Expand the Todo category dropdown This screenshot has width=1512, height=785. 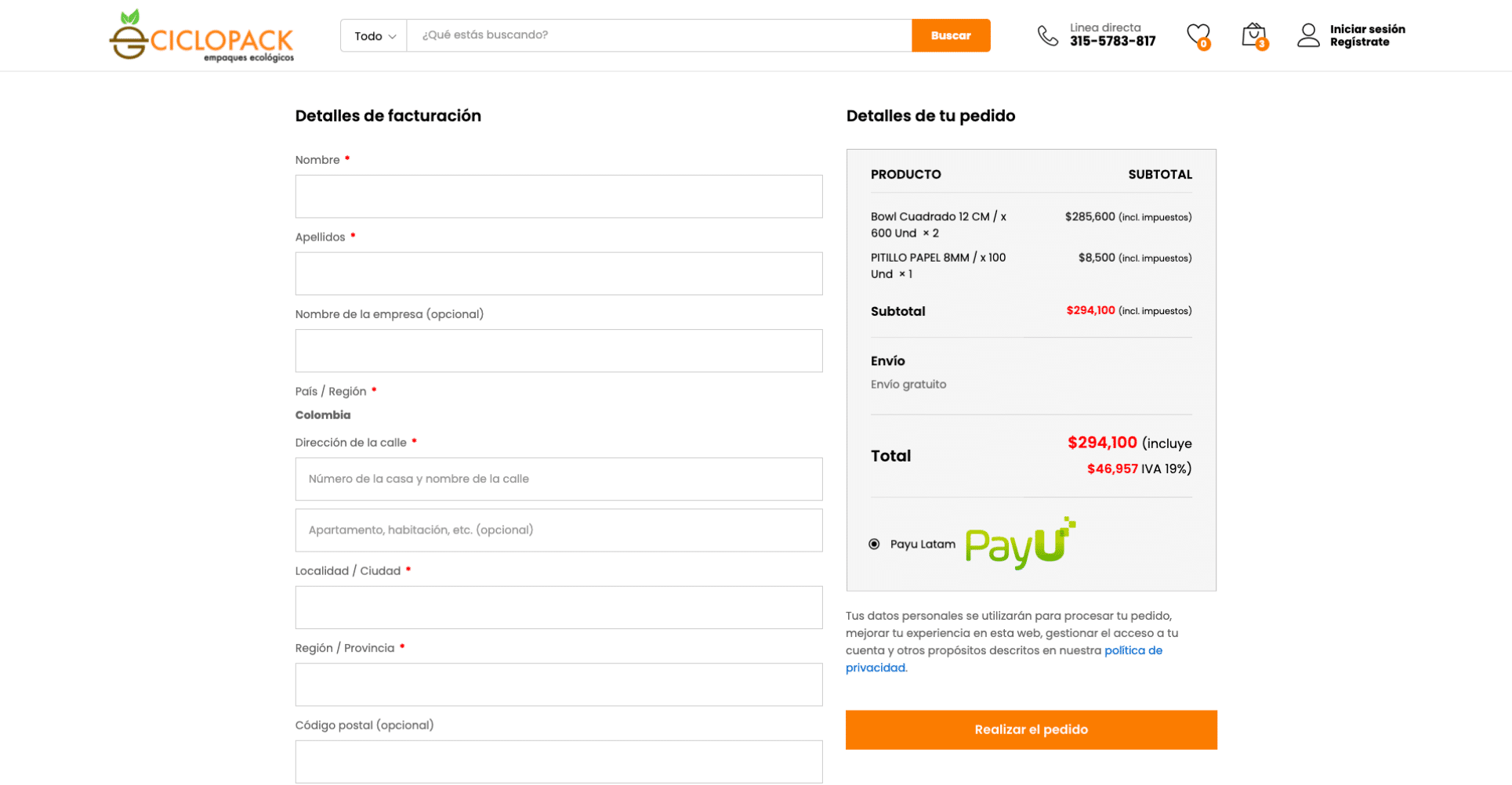375,36
